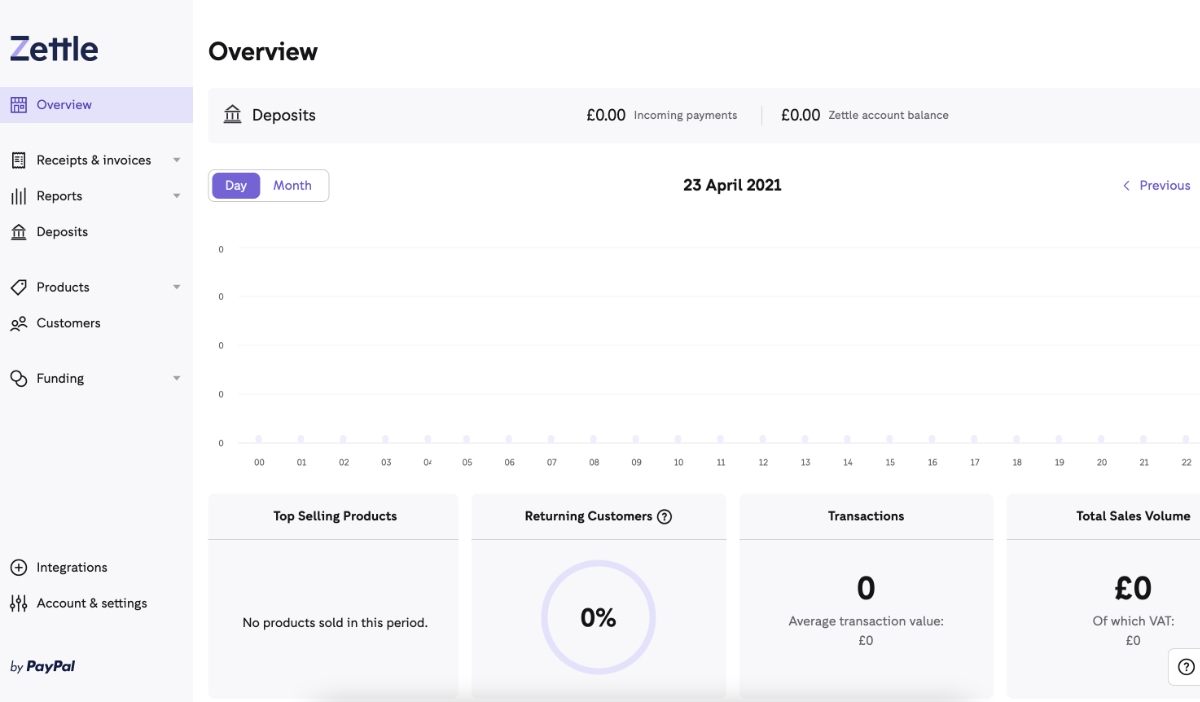The height and width of the screenshot is (702, 1200).
Task: Click the by PayPal logo
Action: (42, 667)
